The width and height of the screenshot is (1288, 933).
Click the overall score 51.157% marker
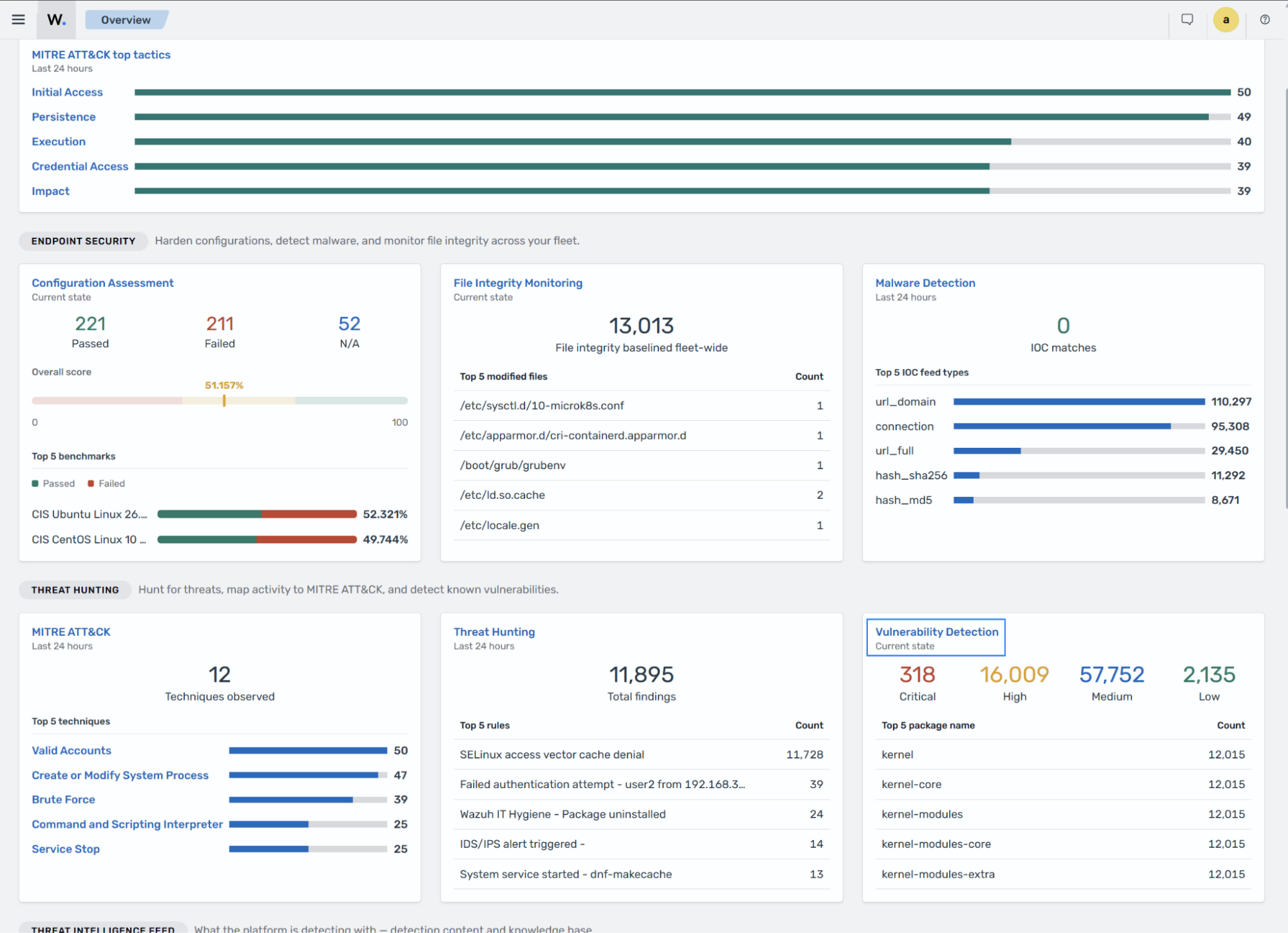[x=224, y=400]
